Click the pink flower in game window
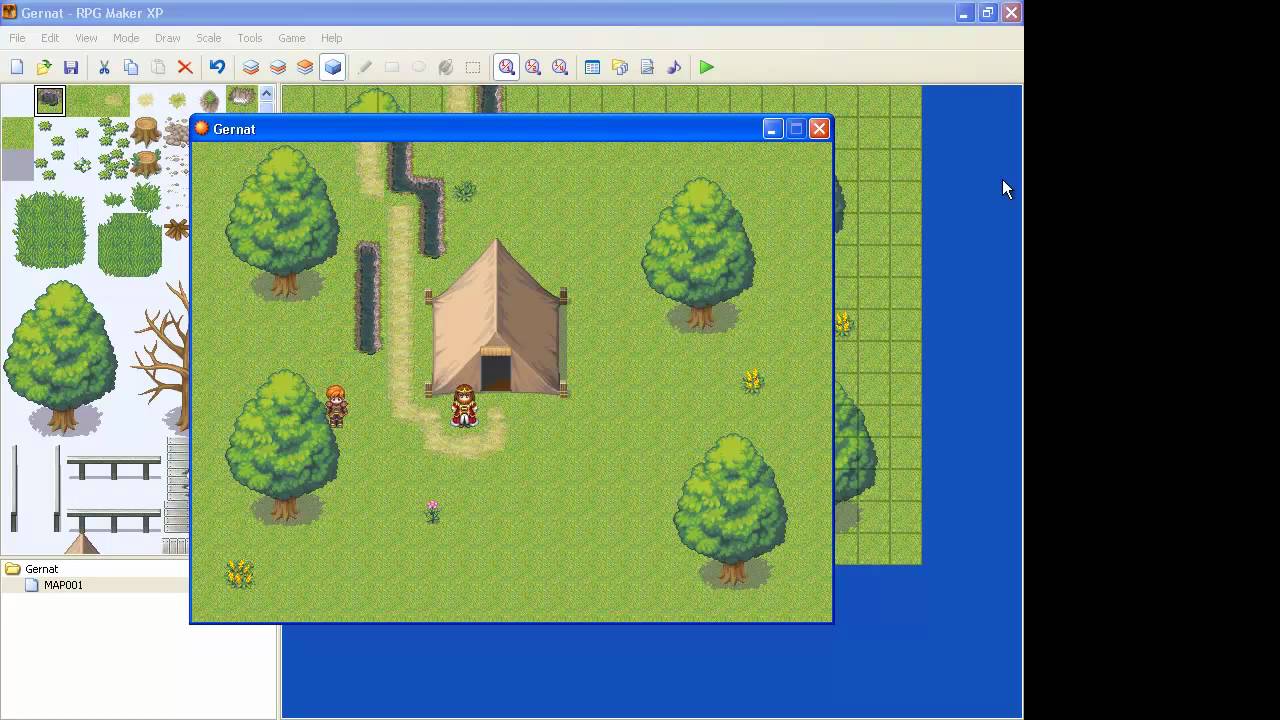This screenshot has height=720, width=1280. (432, 511)
